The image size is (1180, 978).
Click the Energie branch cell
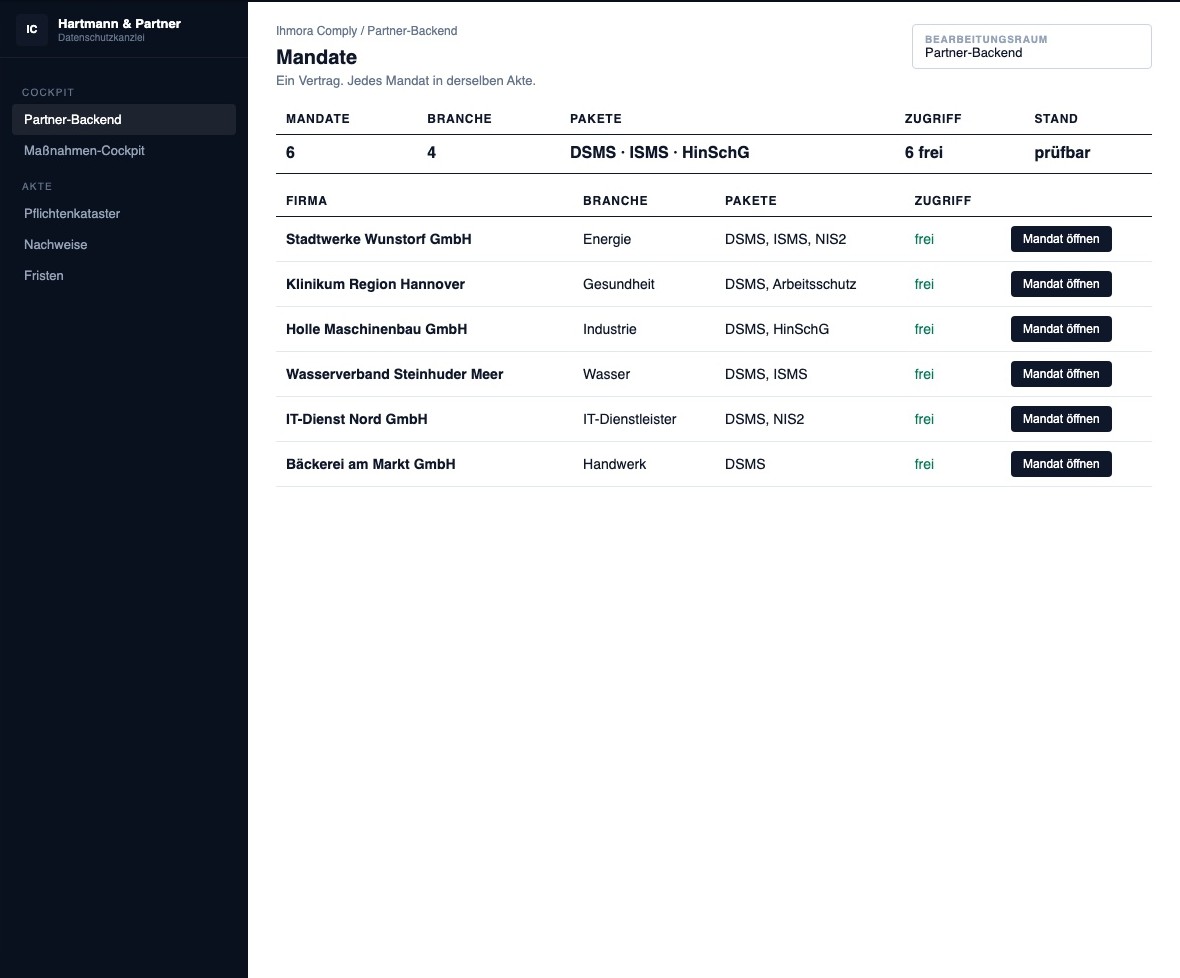(607, 239)
